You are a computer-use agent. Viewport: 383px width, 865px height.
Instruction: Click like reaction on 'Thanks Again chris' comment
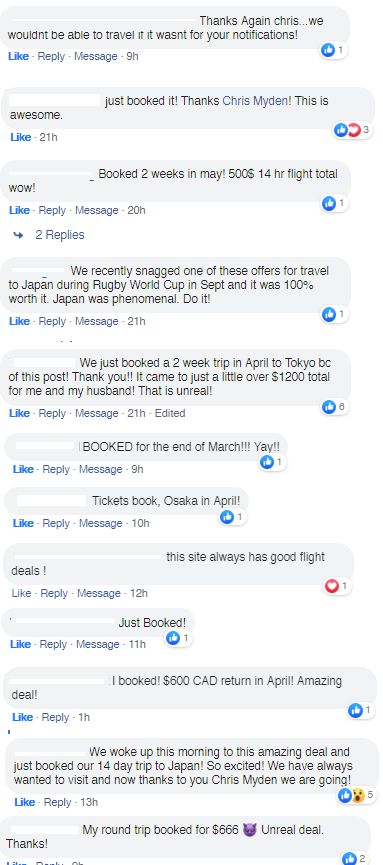tap(333, 51)
